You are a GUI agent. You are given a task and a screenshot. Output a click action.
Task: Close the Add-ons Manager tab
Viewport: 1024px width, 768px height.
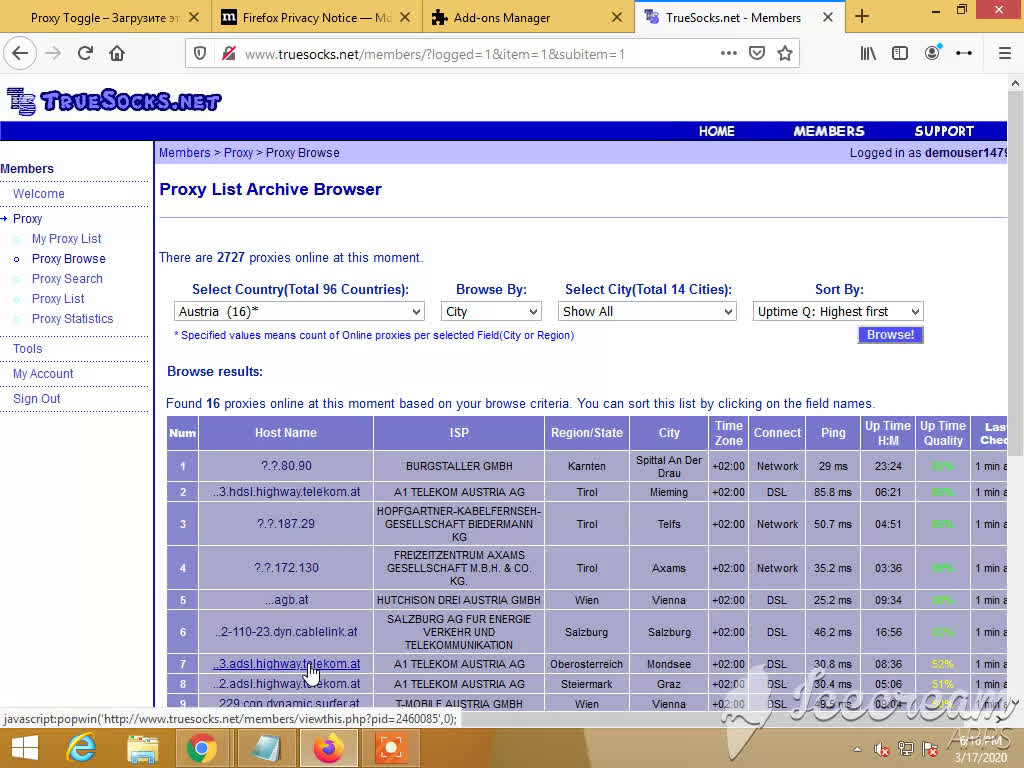click(x=616, y=18)
